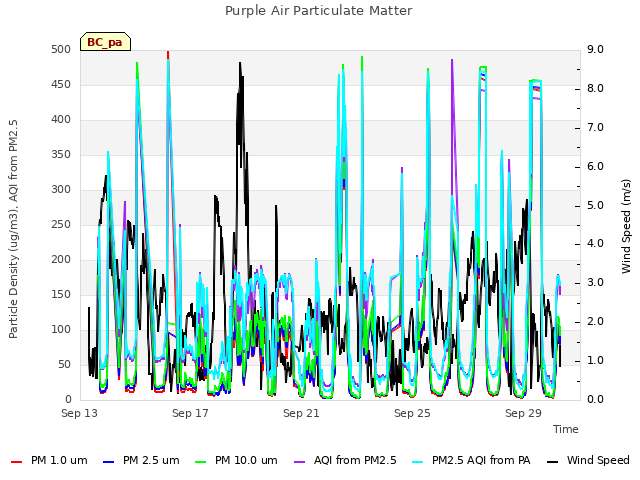
Task: Click the Sep 13 x-axis tick label
Action: tap(80, 413)
